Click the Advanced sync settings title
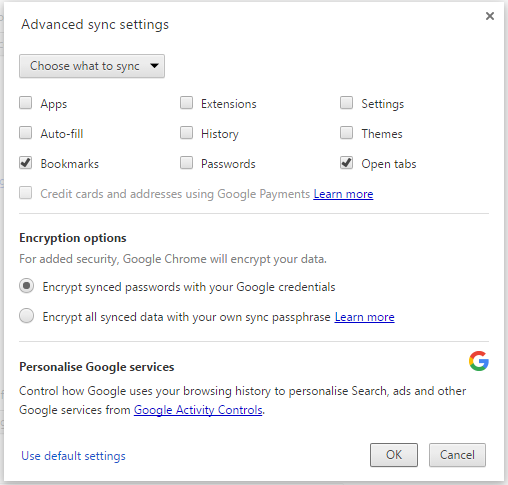The width and height of the screenshot is (508, 485). click(x=95, y=25)
